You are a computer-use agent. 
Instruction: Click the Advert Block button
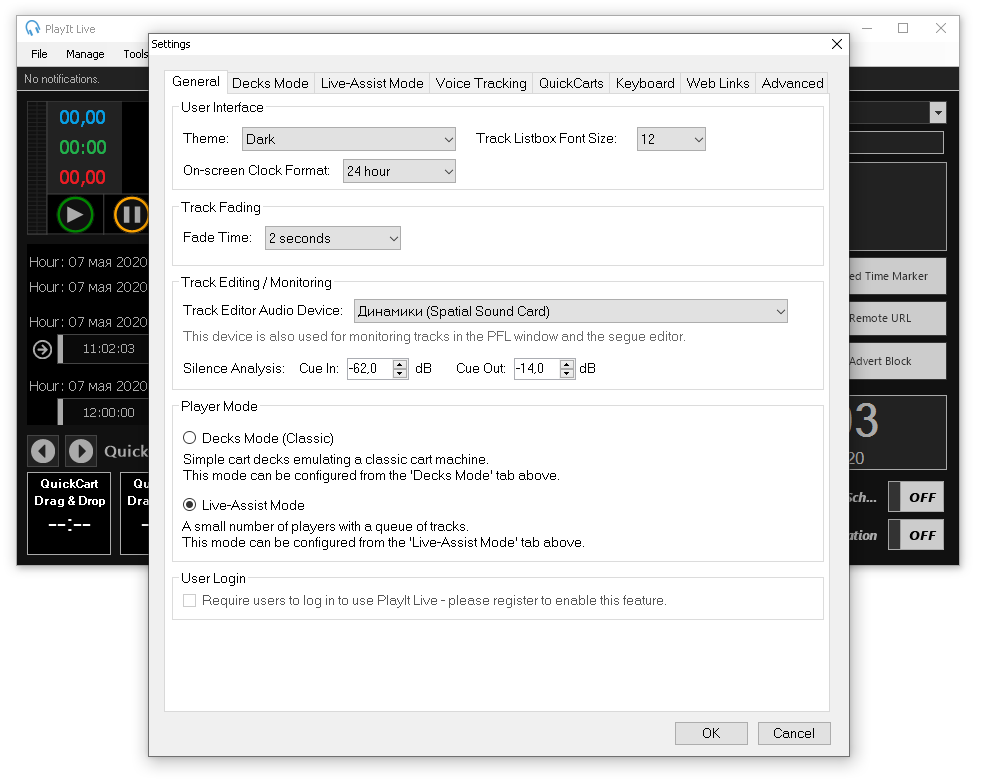pos(897,361)
